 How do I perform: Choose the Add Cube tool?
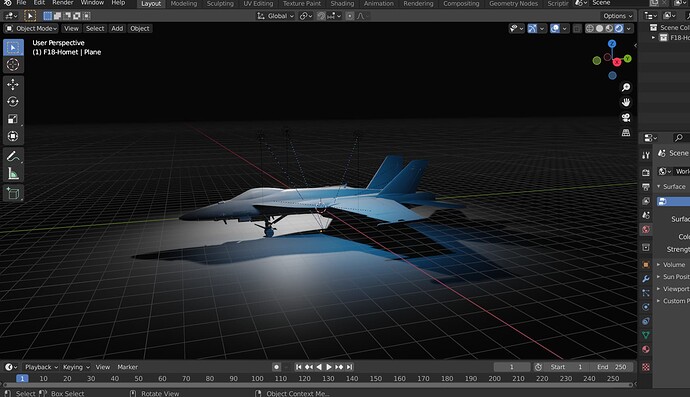(x=13, y=193)
